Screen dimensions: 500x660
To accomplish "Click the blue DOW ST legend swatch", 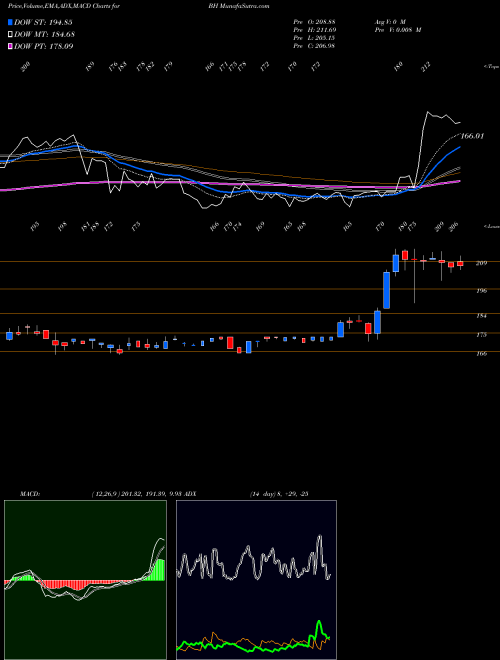I will point(10,22).
